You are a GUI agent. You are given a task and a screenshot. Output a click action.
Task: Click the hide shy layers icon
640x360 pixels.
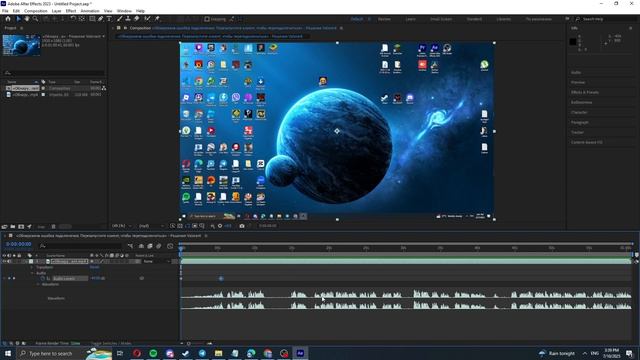(141, 246)
